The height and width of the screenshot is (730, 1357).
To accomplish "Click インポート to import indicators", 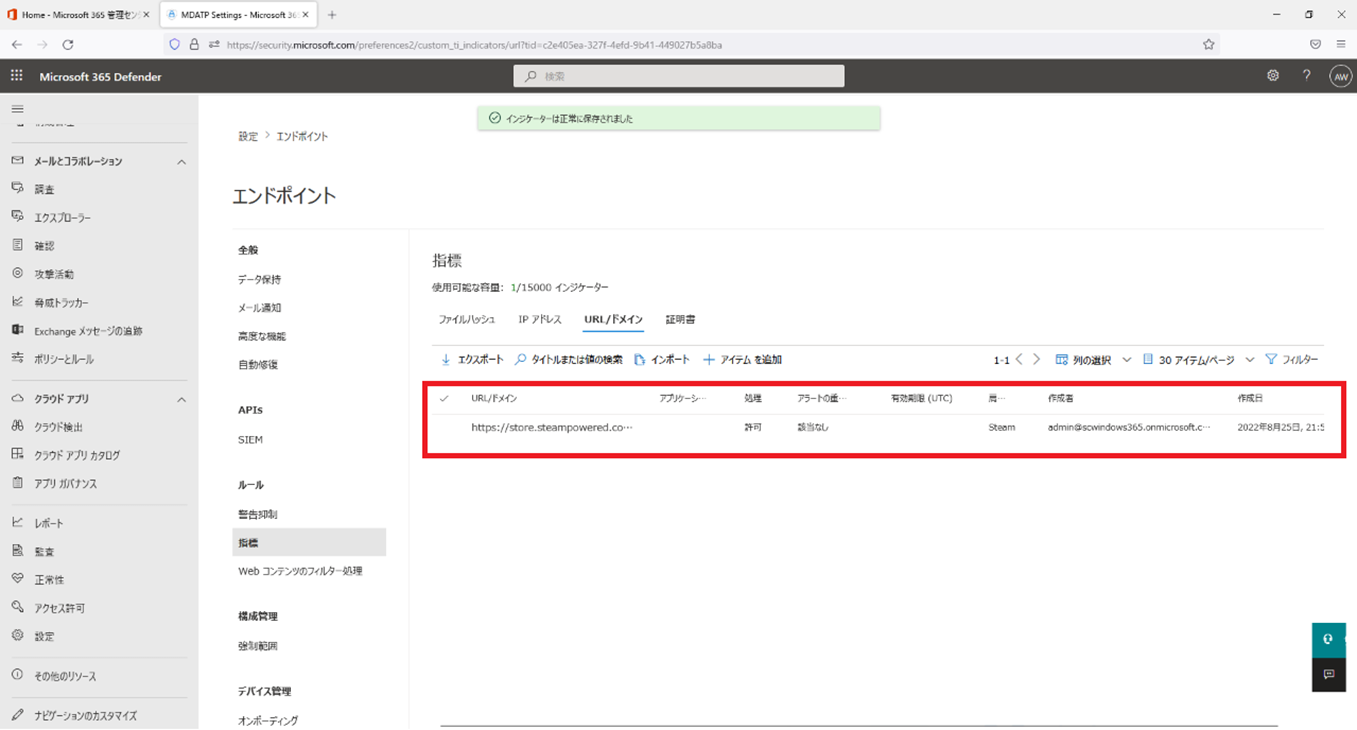I will pyautogui.click(x=662, y=360).
